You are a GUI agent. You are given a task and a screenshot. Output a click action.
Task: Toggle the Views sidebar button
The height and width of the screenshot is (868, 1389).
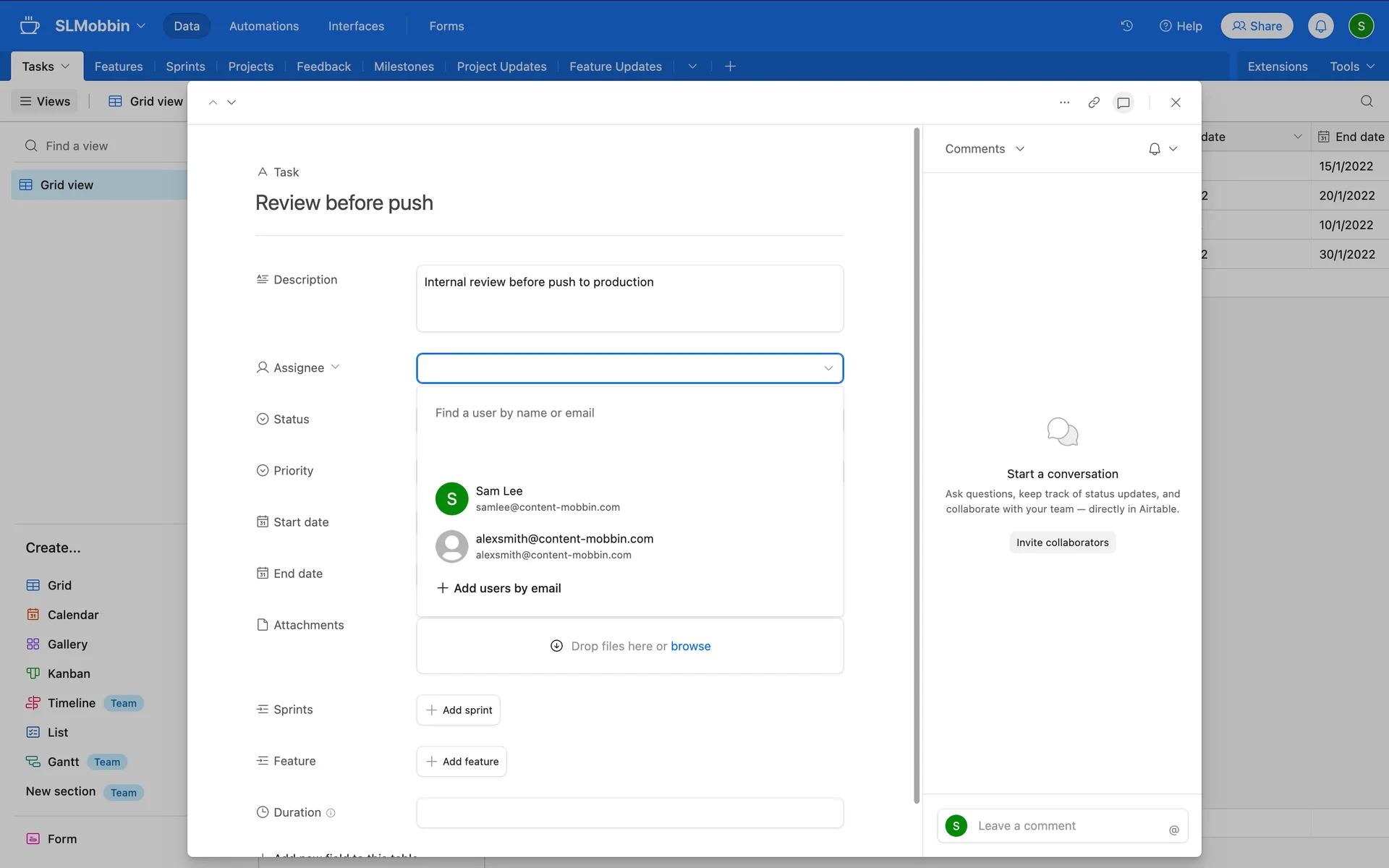[45, 101]
